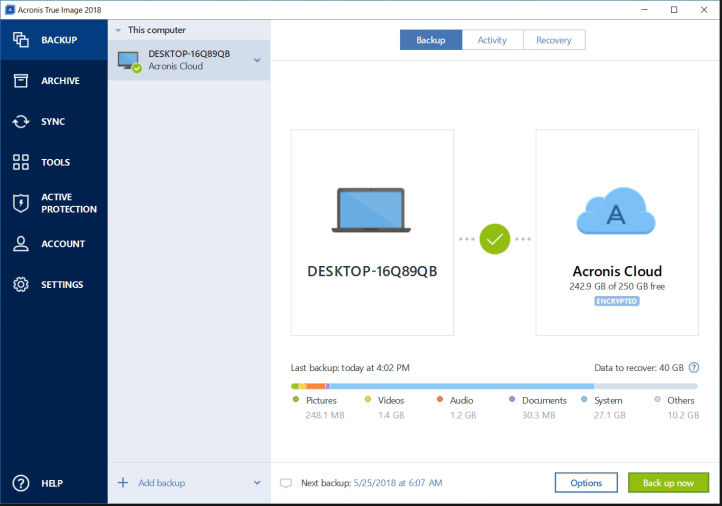Click the next backup date 5/25/2018 link

pyautogui.click(x=398, y=483)
